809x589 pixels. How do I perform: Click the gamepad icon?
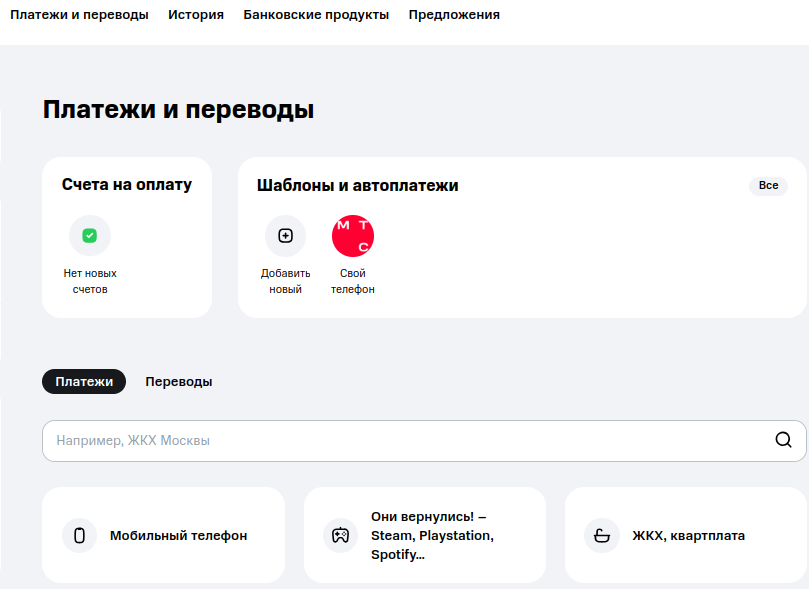(x=341, y=535)
